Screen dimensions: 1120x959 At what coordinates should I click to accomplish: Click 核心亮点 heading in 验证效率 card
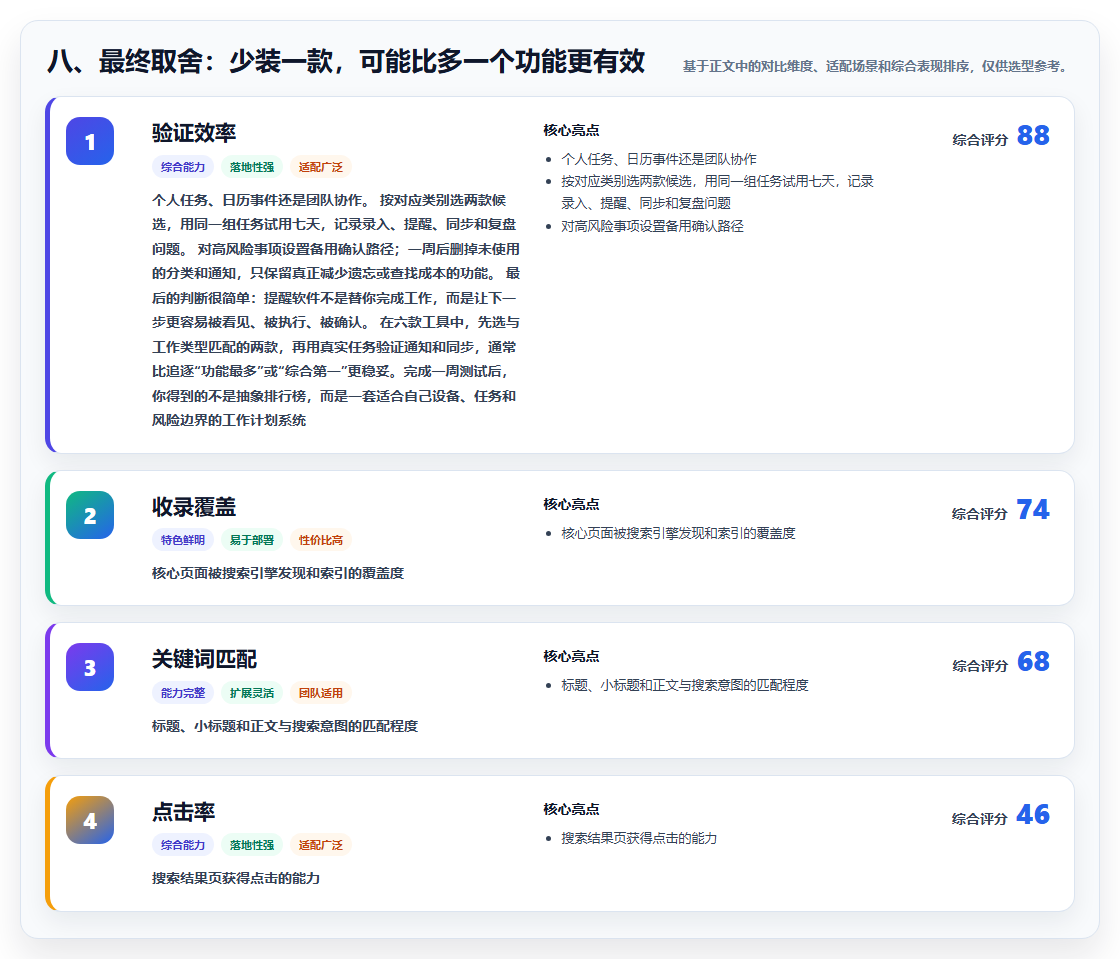[x=571, y=130]
